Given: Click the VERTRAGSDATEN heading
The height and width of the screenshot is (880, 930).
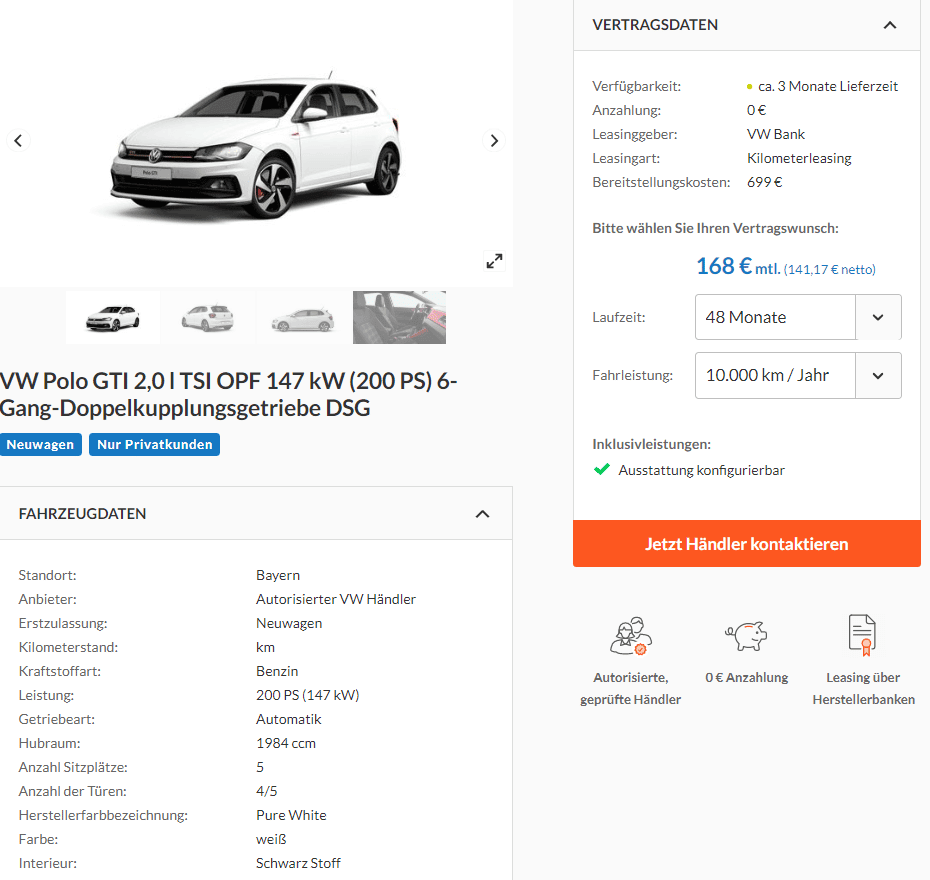Looking at the screenshot, I should [655, 25].
